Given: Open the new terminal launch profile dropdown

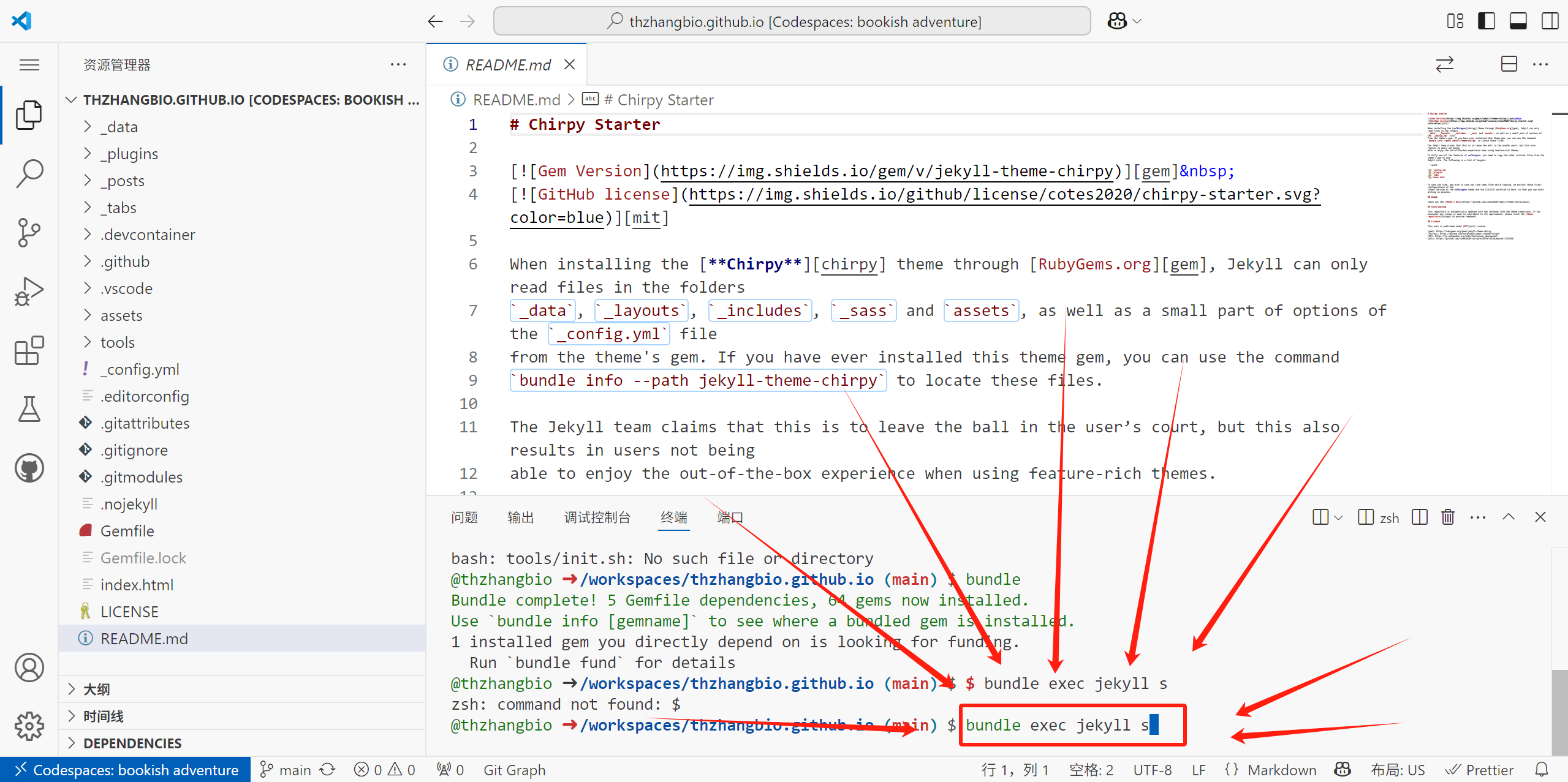Looking at the screenshot, I should pyautogui.click(x=1339, y=518).
